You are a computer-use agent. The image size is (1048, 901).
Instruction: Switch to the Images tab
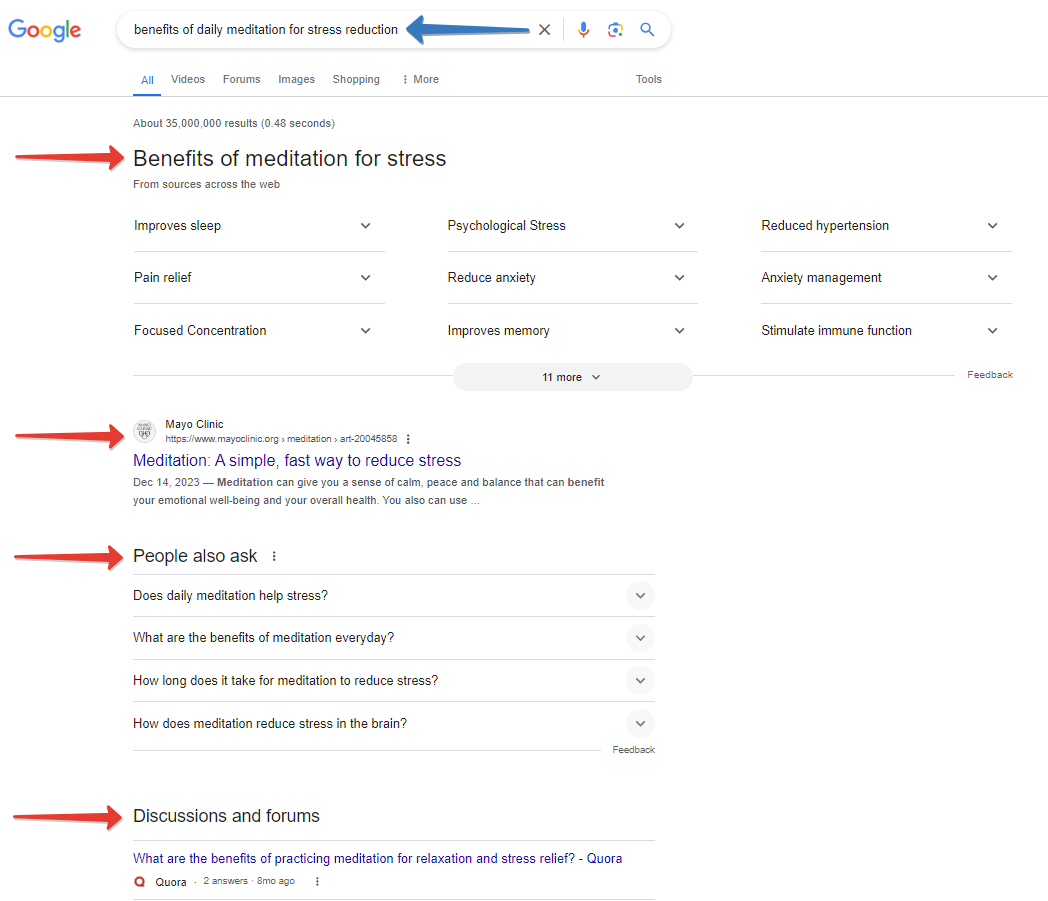(x=296, y=80)
